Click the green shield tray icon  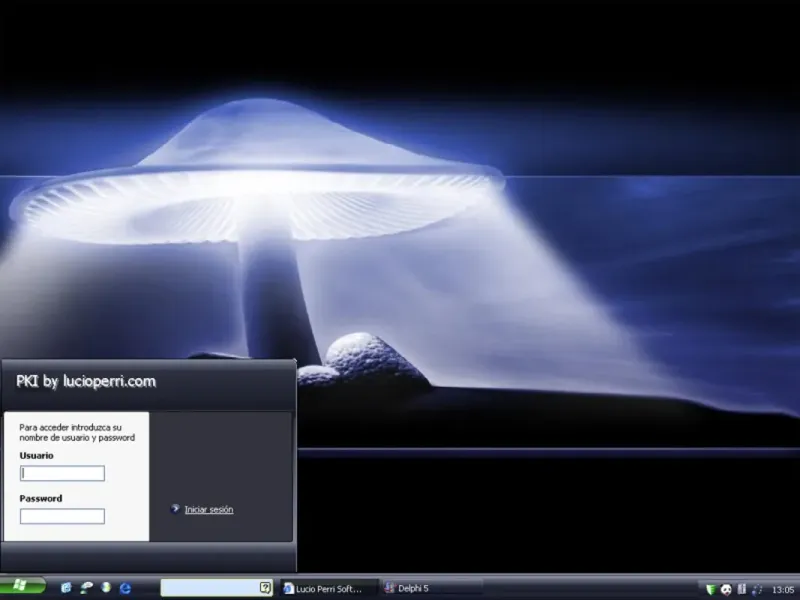[x=711, y=589]
